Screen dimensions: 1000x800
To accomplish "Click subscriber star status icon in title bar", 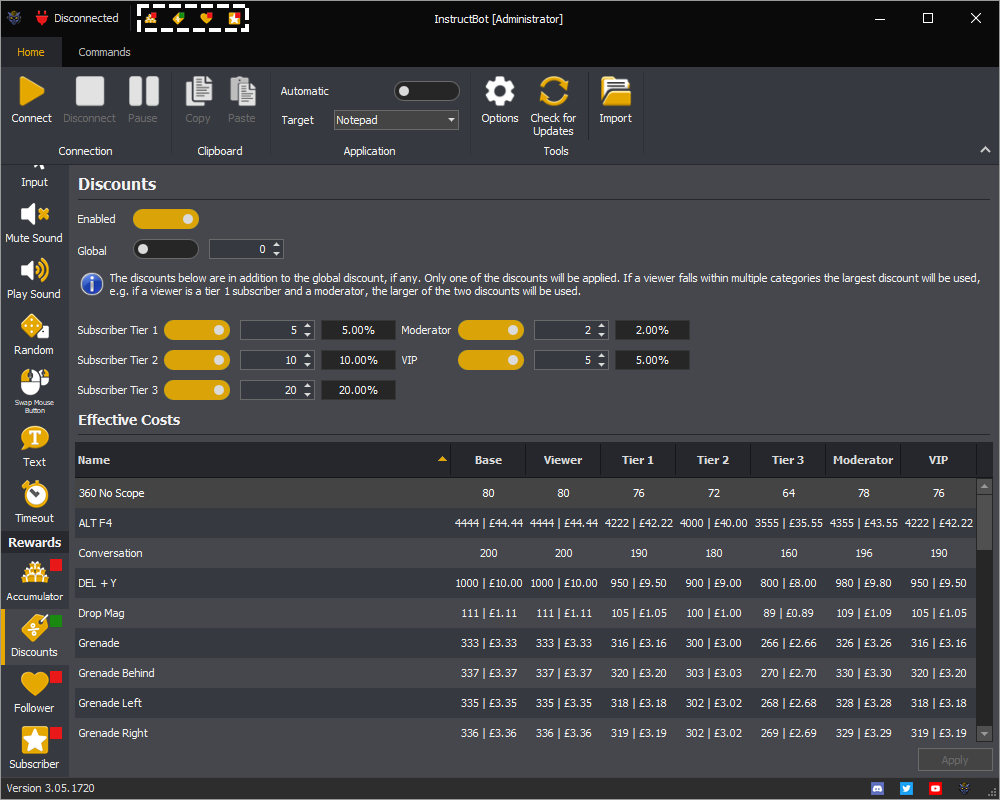I will click(x=234, y=18).
